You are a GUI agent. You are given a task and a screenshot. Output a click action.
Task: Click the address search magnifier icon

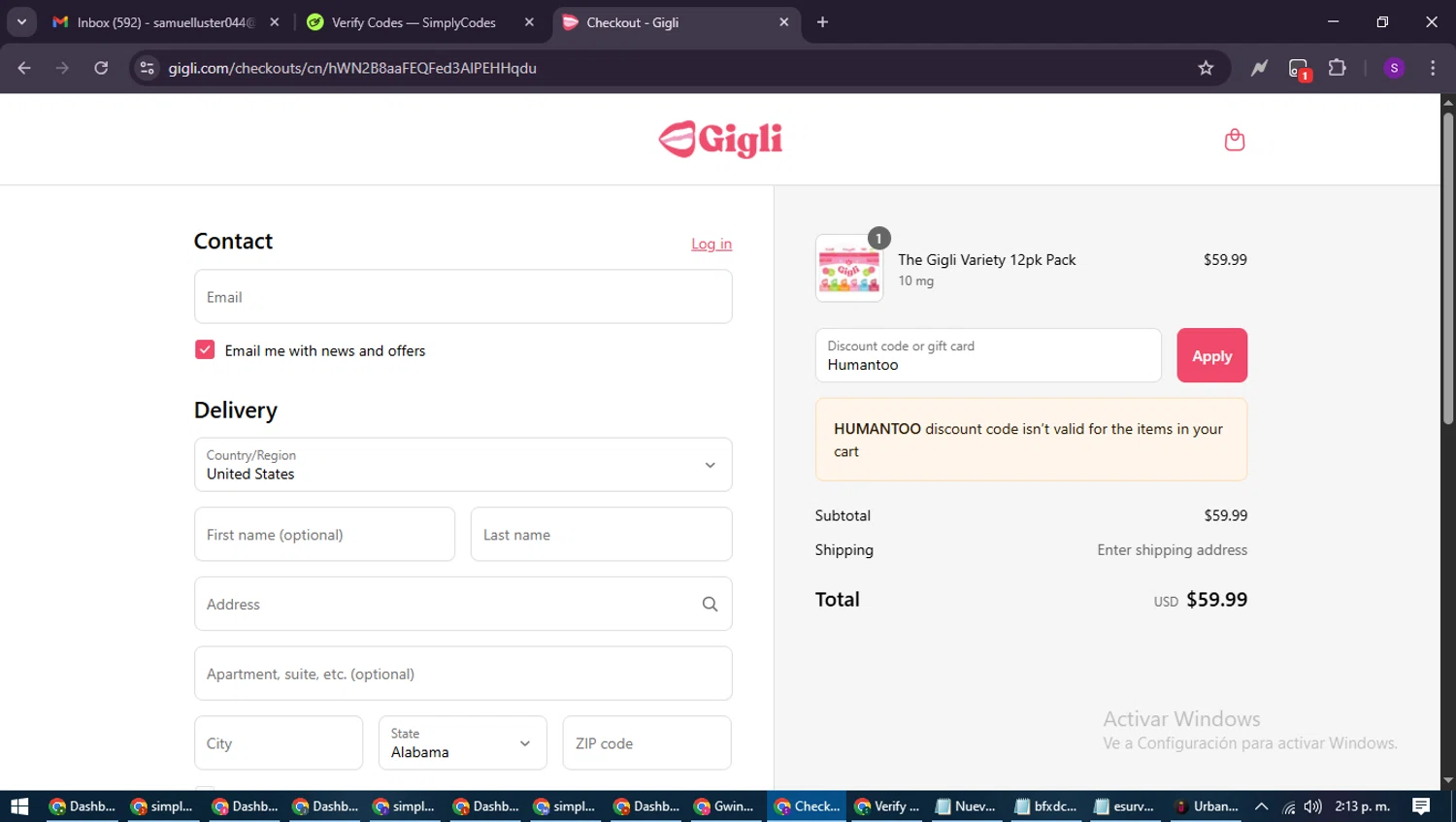(x=710, y=605)
